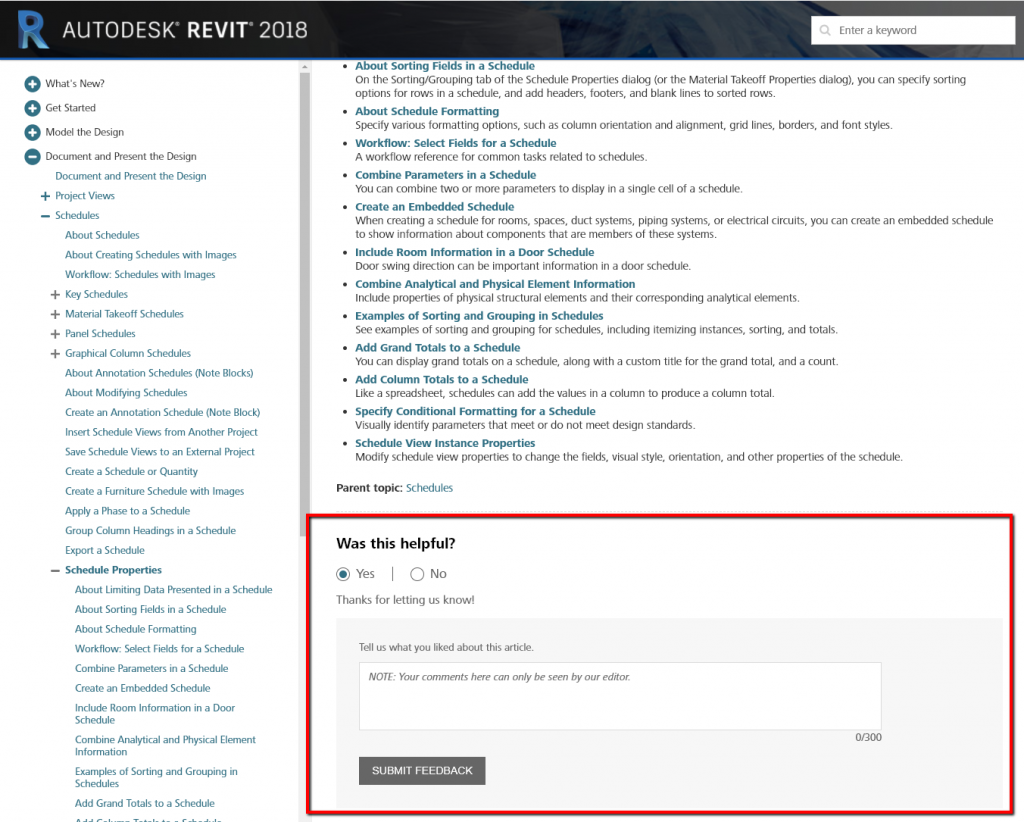Open Combine Analytical and Physical Element Information link

pyautogui.click(x=495, y=284)
